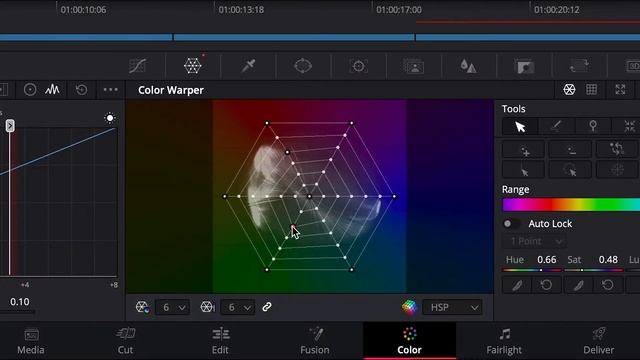640x360 pixels.
Task: Click the Range hue spectrum bar
Action: tap(571, 204)
